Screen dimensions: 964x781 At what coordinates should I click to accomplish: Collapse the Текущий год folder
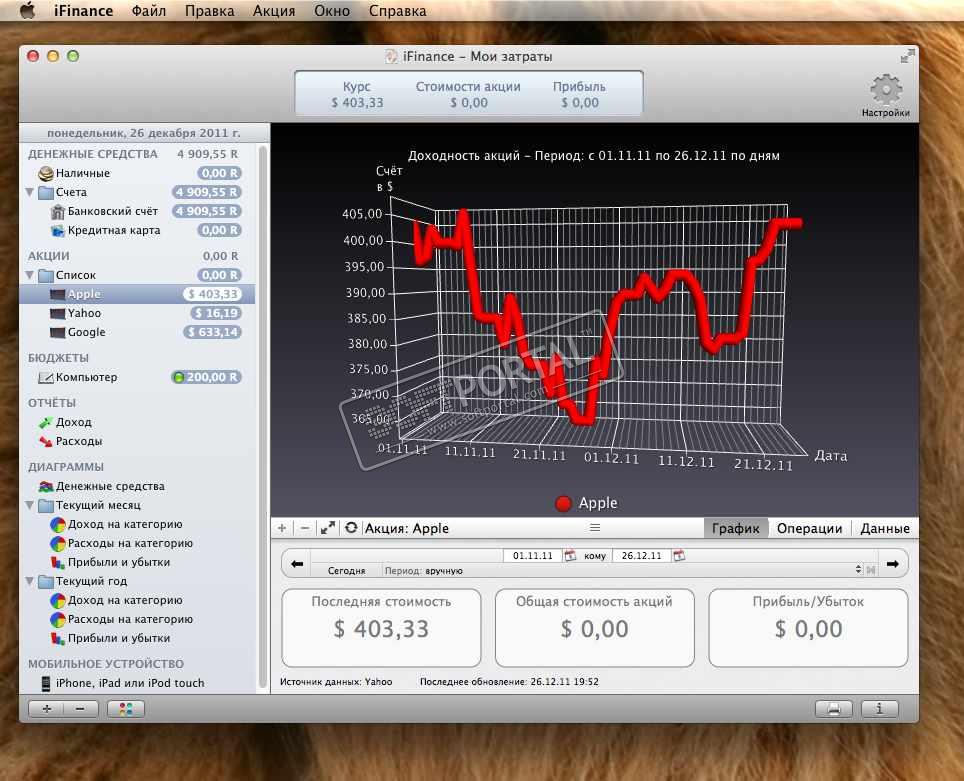(x=30, y=582)
